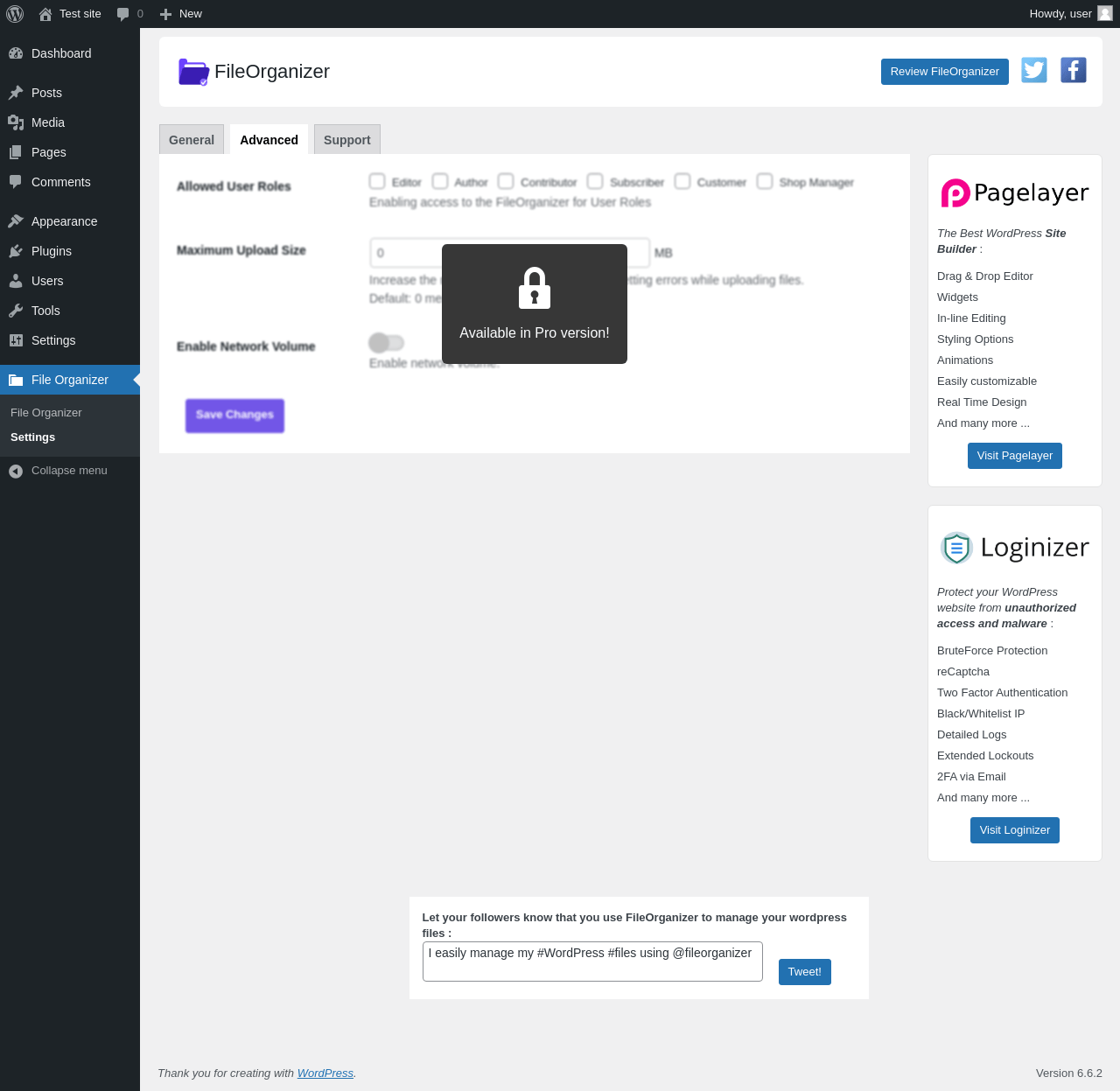Open comments bubble in admin bar

click(x=123, y=14)
